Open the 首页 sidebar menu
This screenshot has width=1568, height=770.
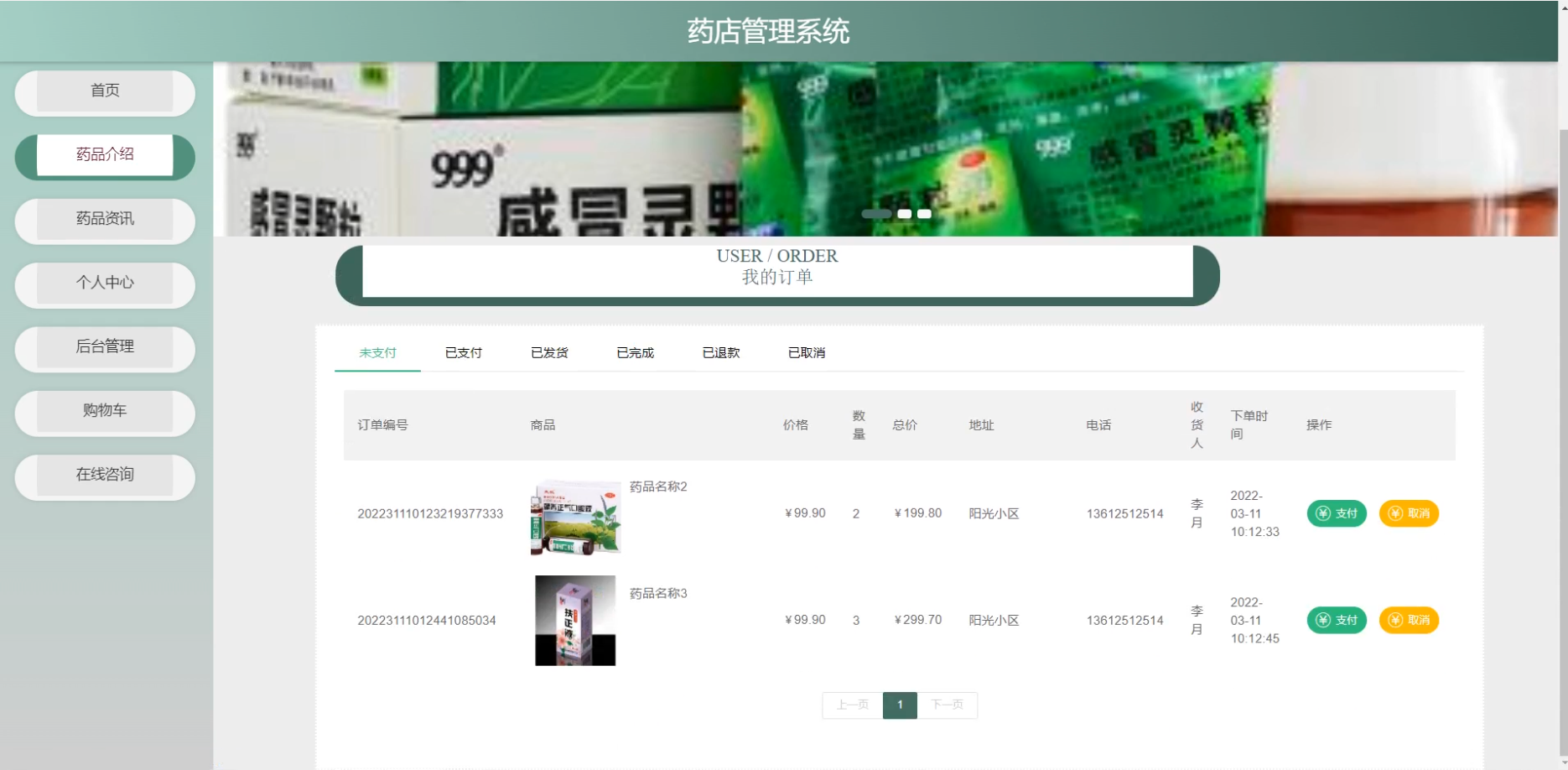coord(105,92)
